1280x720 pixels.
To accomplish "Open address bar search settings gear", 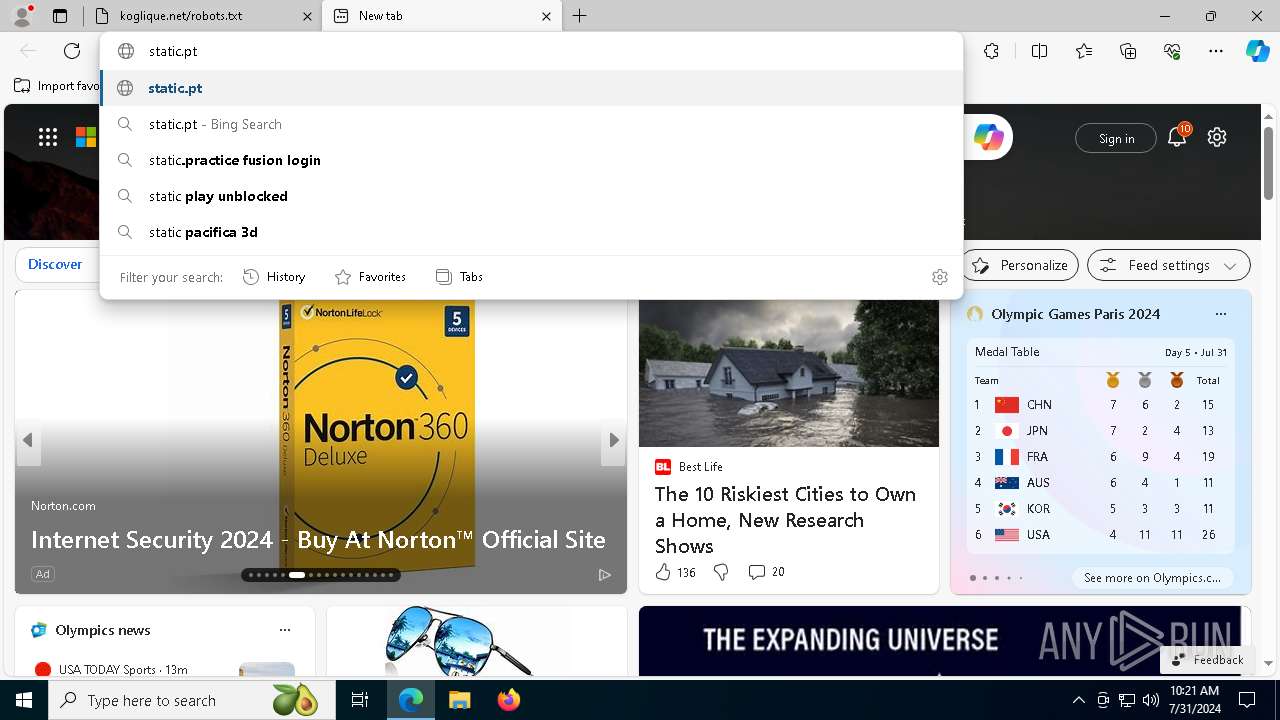I will [939, 277].
